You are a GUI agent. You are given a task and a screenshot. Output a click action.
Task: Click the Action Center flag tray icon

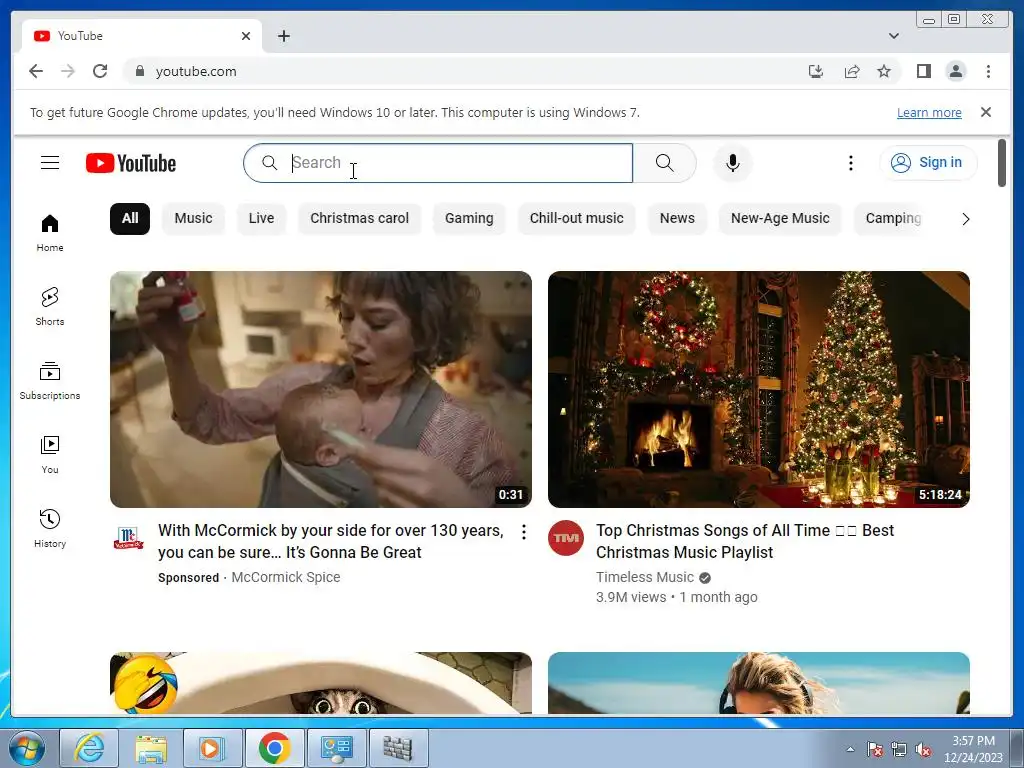pos(874,750)
